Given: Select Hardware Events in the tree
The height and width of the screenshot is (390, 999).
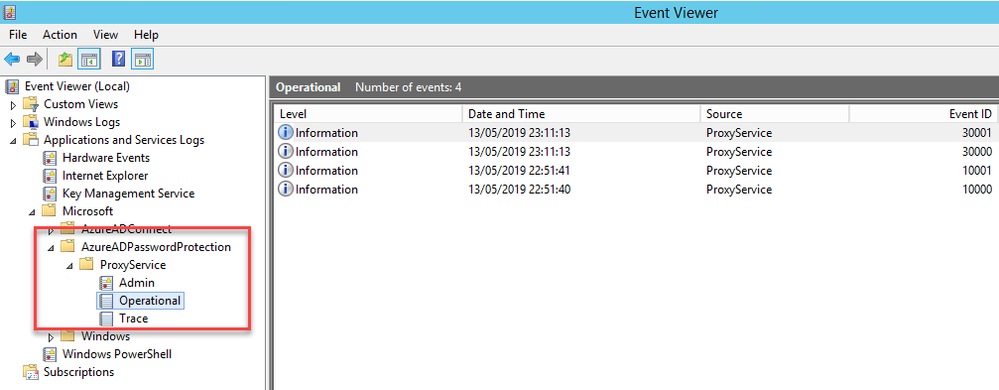Looking at the screenshot, I should tap(106, 157).
